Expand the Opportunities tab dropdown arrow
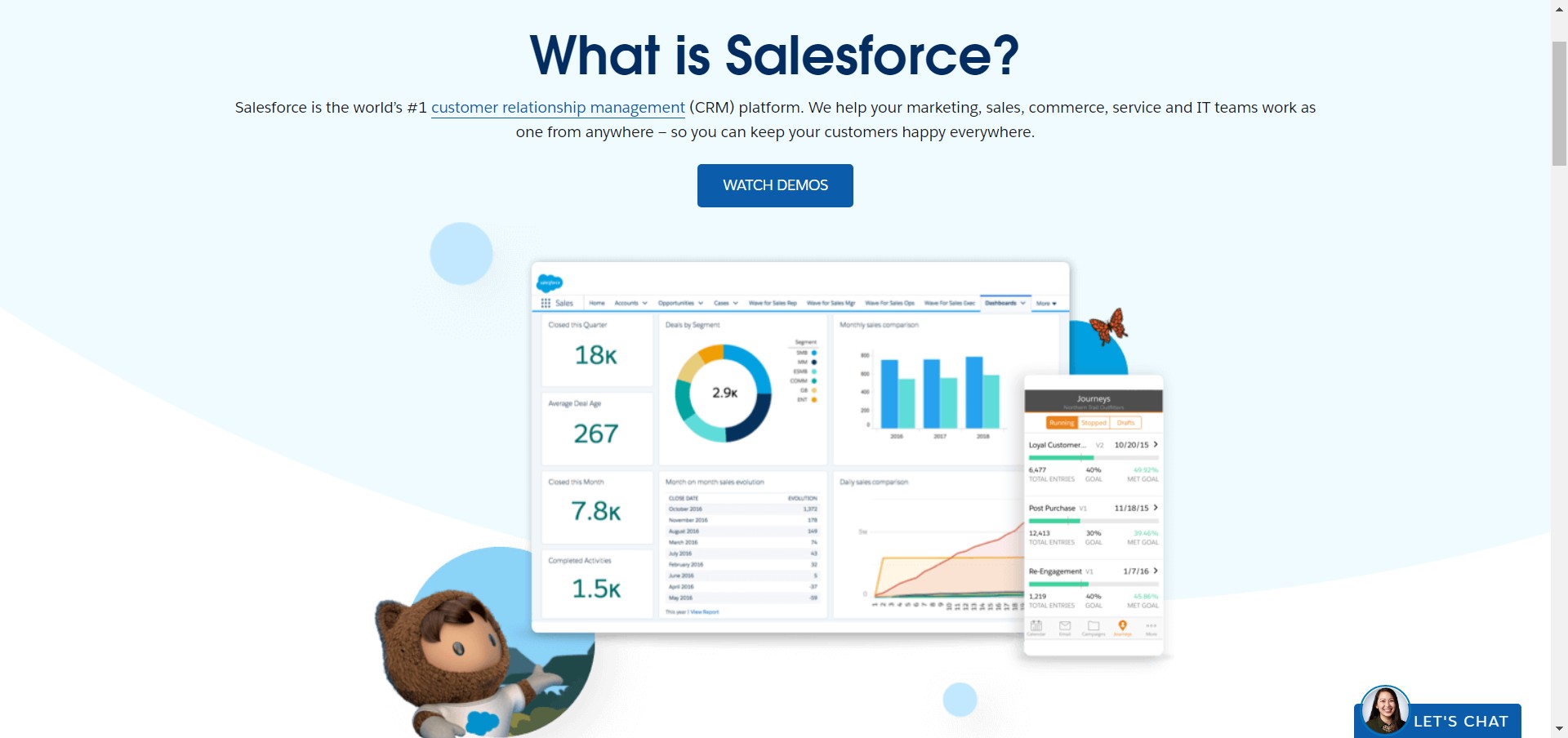 click(701, 303)
